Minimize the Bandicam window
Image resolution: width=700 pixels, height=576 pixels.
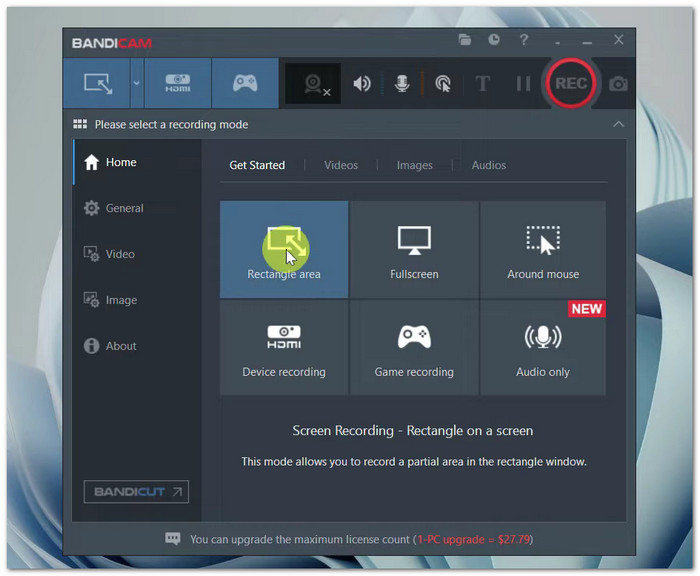coord(587,42)
